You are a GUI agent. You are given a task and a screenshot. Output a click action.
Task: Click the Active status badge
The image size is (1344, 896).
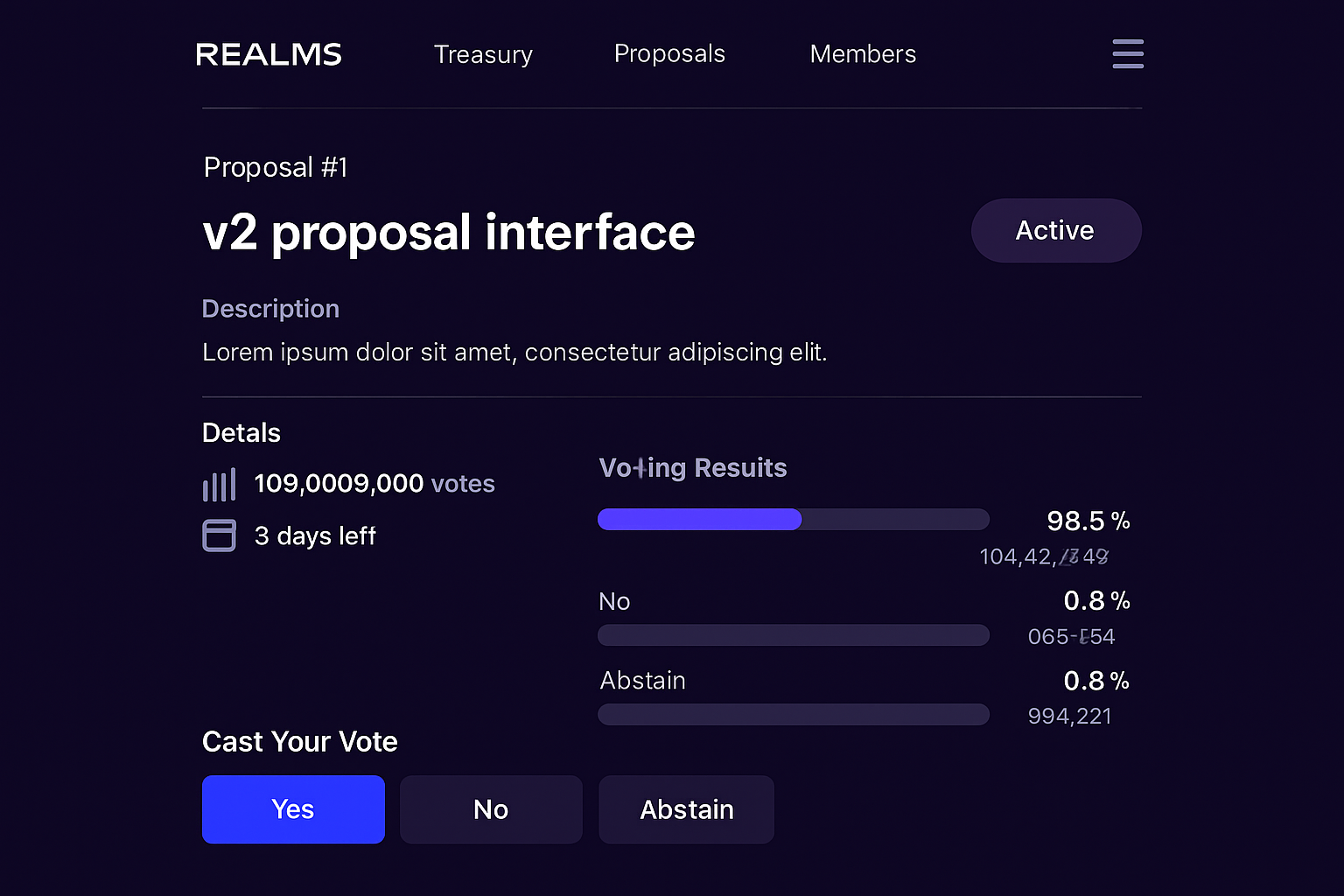(x=1055, y=230)
